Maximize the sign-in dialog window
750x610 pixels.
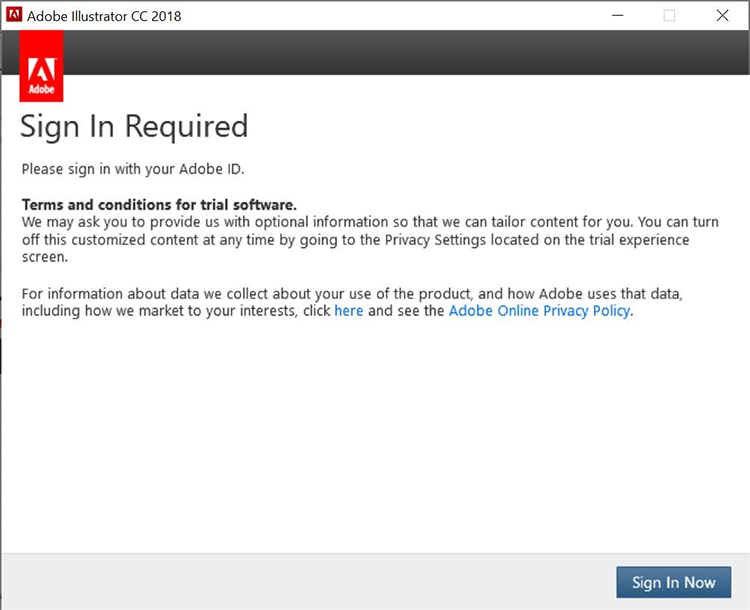tap(669, 16)
